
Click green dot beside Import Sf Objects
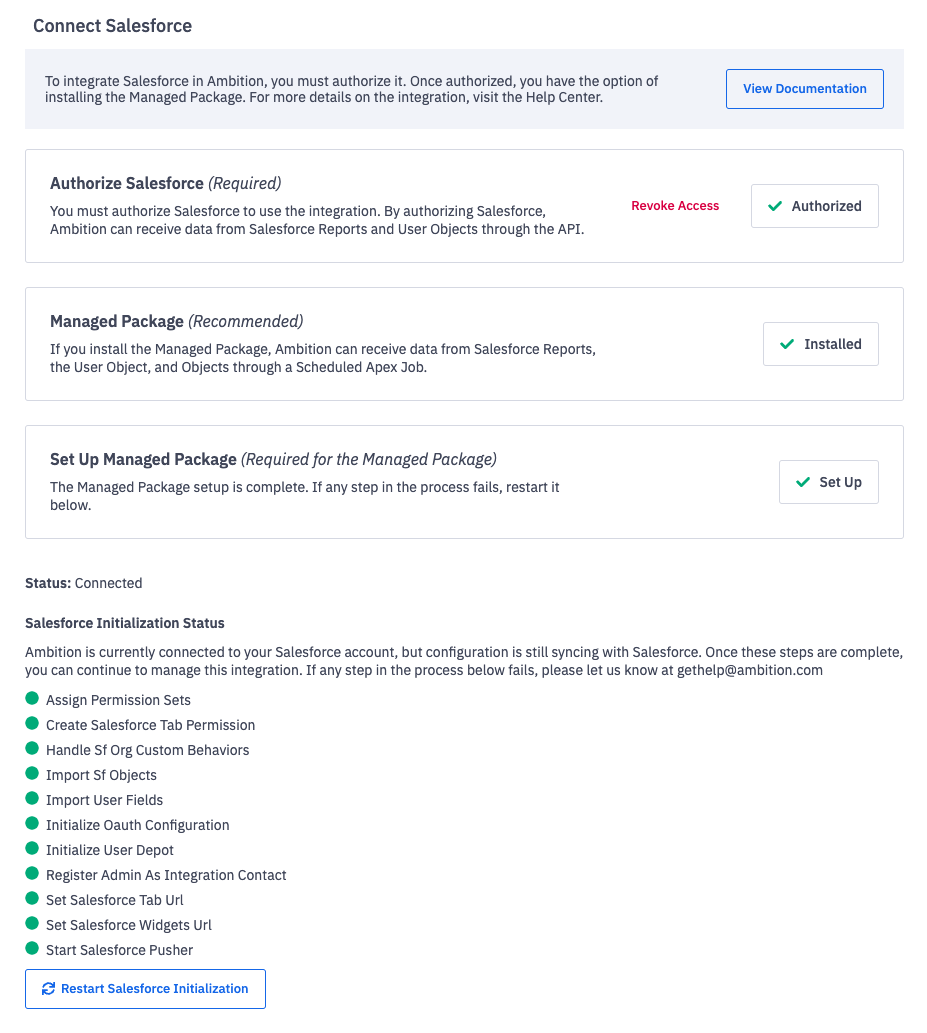point(32,774)
